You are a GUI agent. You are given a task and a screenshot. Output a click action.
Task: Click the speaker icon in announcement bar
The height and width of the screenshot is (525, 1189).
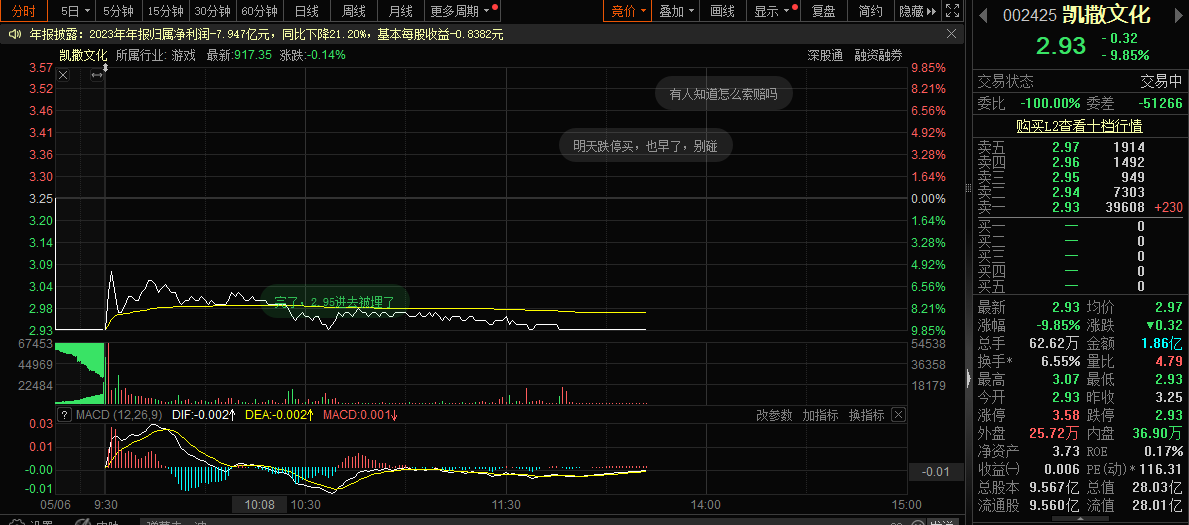[14, 34]
